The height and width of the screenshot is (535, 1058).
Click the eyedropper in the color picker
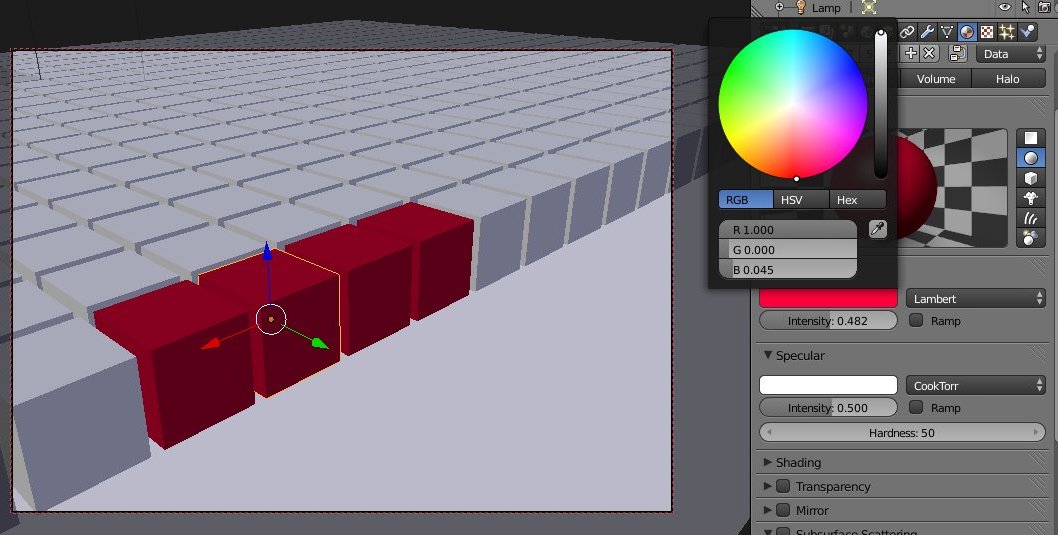coord(877,229)
